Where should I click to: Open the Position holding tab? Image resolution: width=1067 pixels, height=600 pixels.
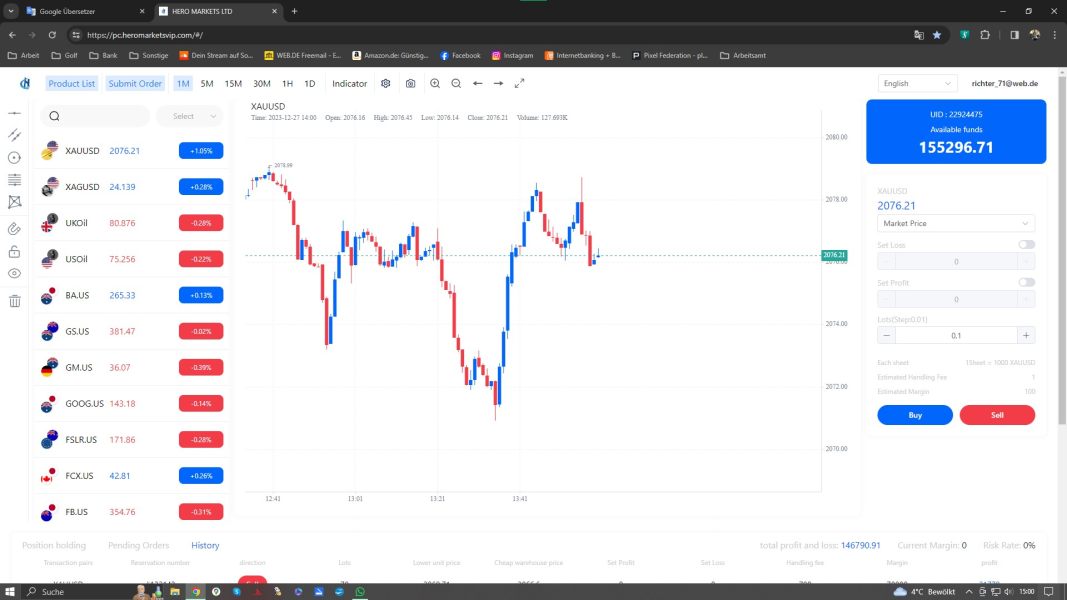54,546
